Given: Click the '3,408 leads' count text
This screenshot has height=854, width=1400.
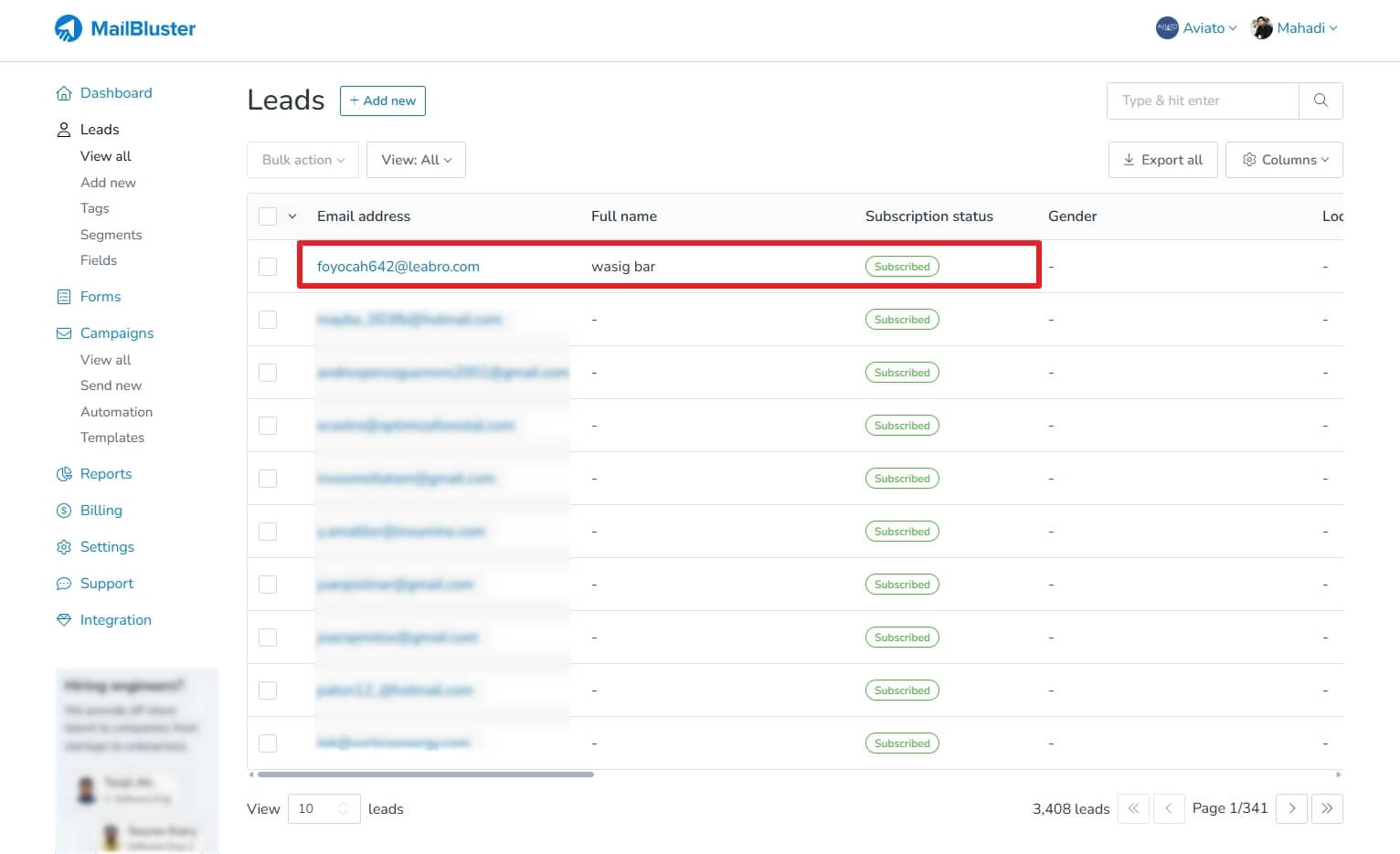Looking at the screenshot, I should [x=1071, y=809].
